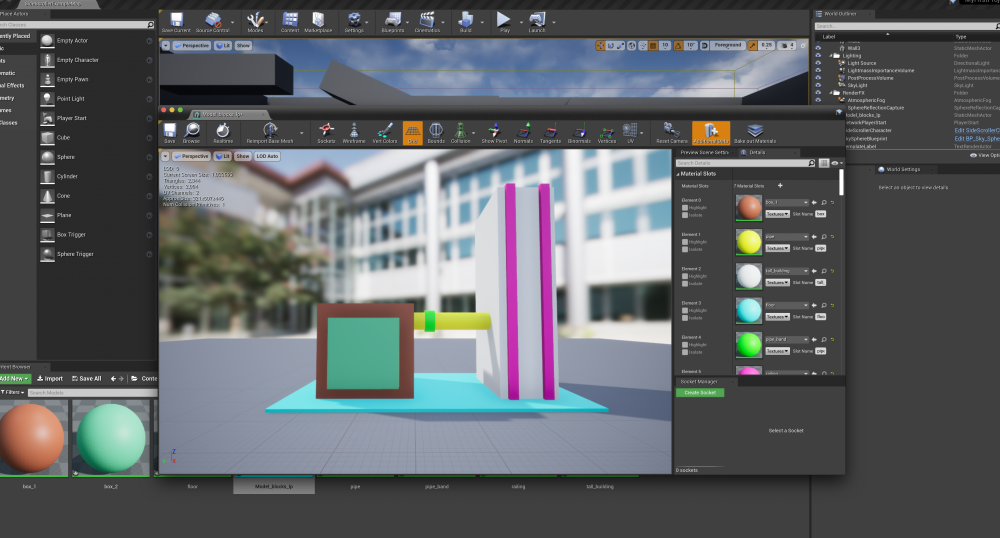
Task: Enable the Bounds display icon
Action: click(x=436, y=132)
